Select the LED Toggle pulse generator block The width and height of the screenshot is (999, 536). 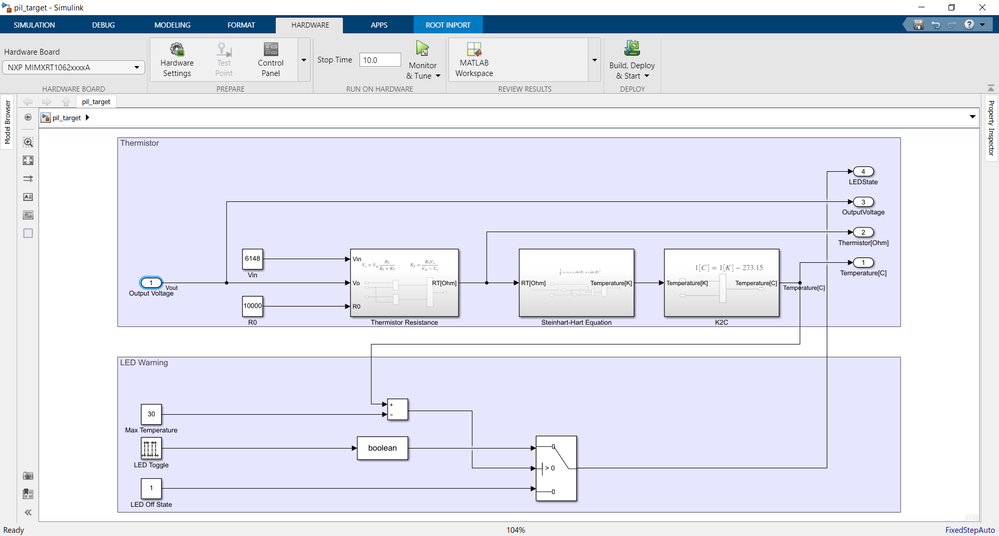pos(151,448)
